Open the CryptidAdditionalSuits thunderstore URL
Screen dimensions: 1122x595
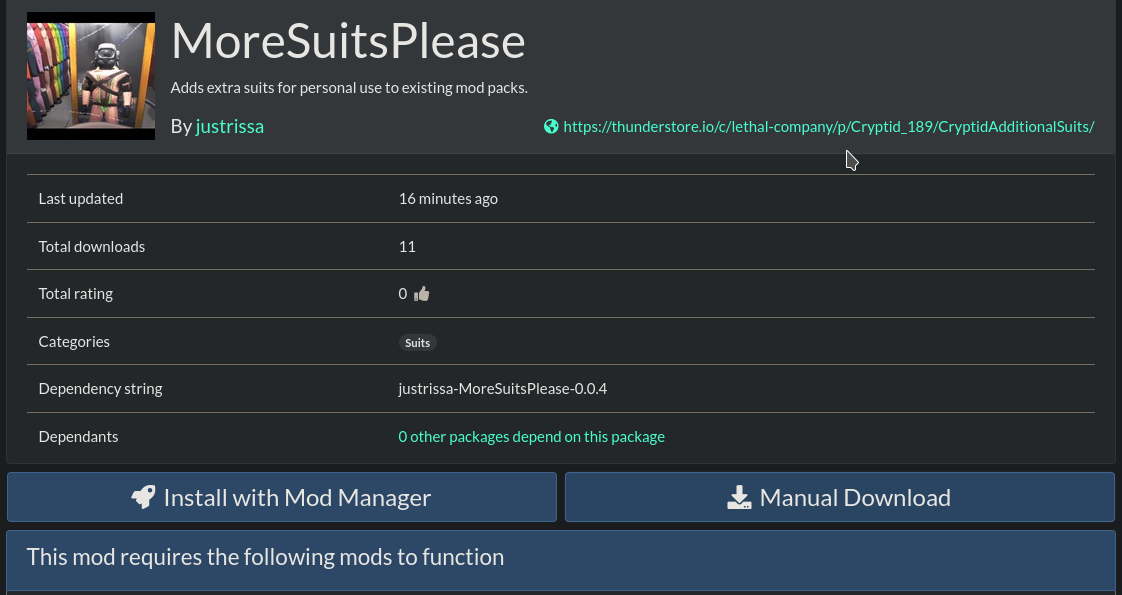tap(828, 126)
